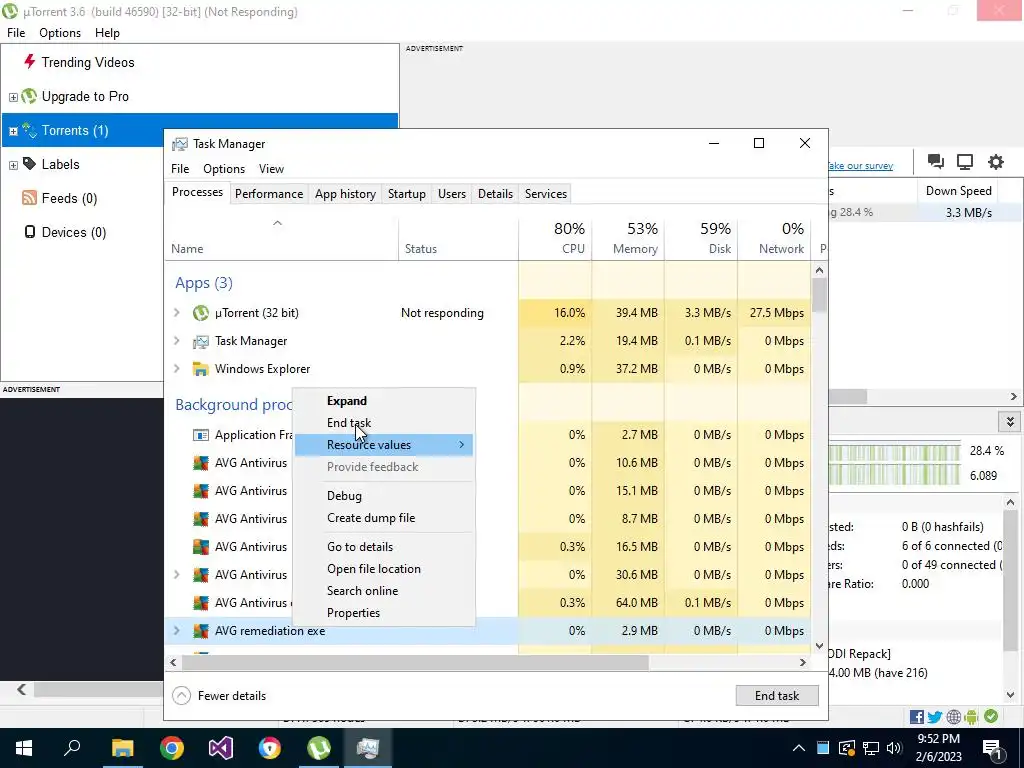Image resolution: width=1024 pixels, height=768 pixels.
Task: Click the AVG remediation exe icon
Action: click(x=200, y=631)
